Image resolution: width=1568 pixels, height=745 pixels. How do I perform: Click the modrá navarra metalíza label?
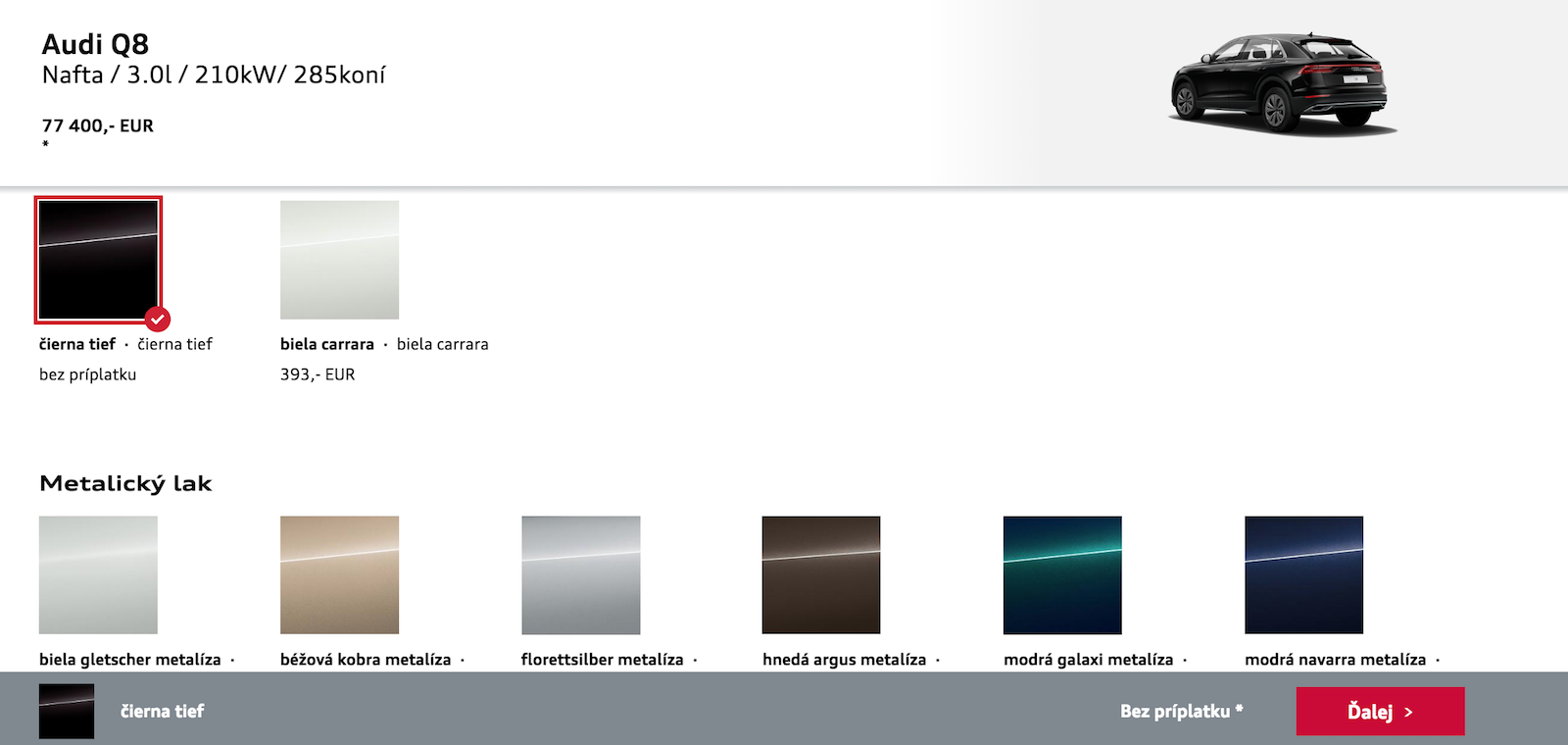pyautogui.click(x=1336, y=660)
